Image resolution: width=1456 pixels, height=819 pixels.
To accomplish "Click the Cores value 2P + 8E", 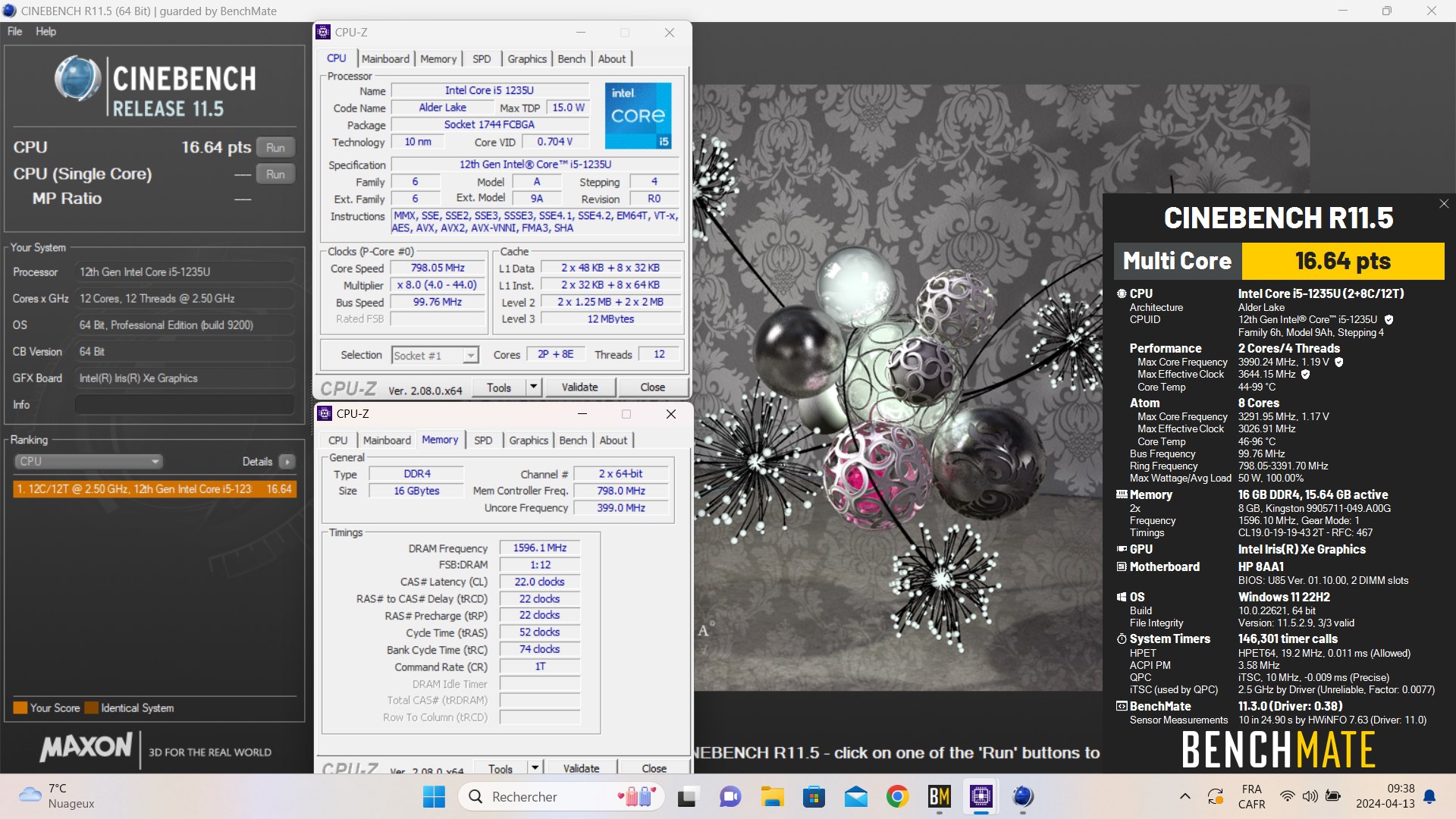I will tap(555, 354).
